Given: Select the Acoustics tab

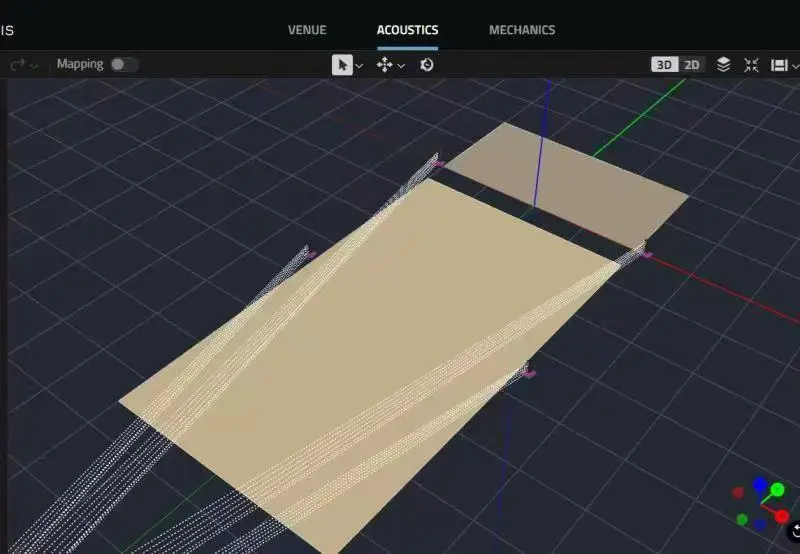Looking at the screenshot, I should 407,30.
